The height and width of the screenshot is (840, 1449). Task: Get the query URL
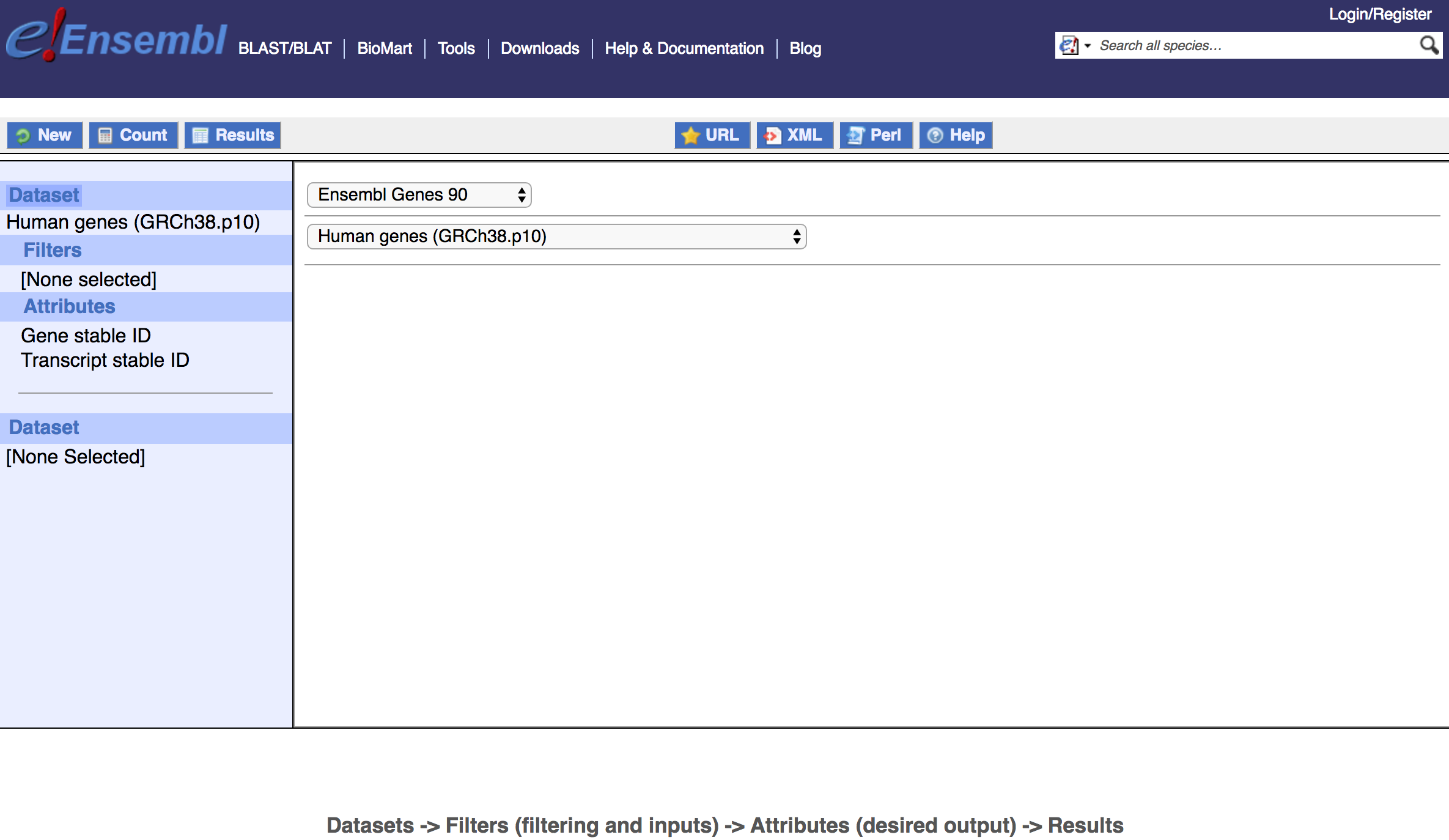pos(712,135)
